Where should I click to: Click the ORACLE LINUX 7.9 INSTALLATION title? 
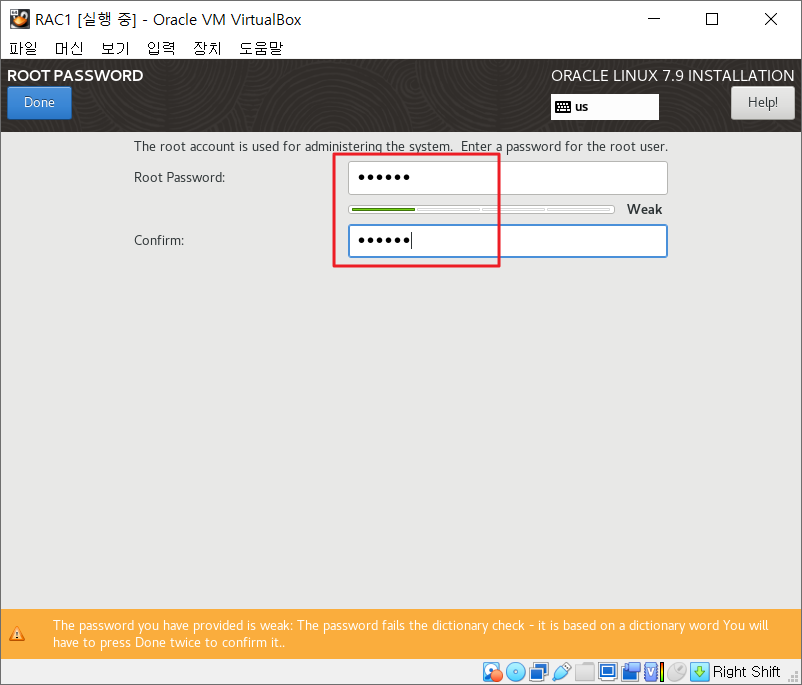pos(673,76)
